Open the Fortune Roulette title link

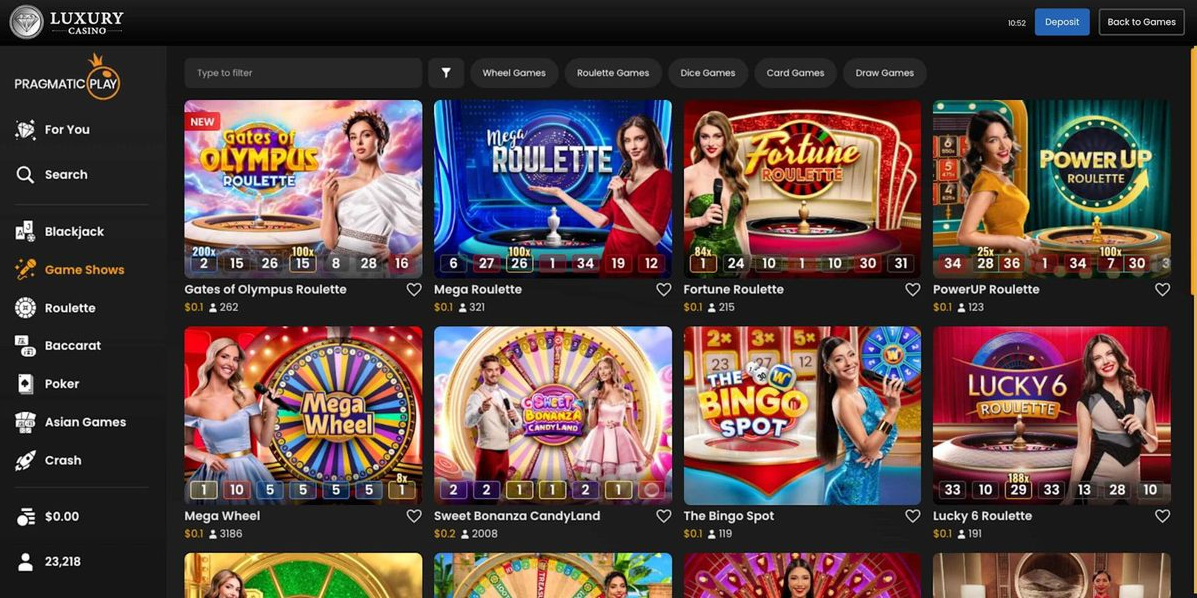[x=734, y=289]
